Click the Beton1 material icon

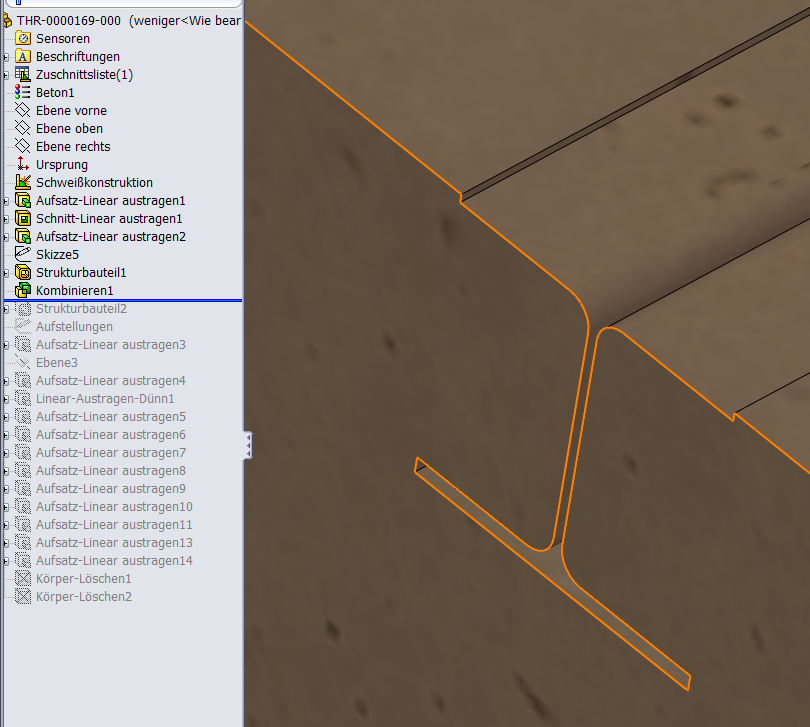point(23,92)
